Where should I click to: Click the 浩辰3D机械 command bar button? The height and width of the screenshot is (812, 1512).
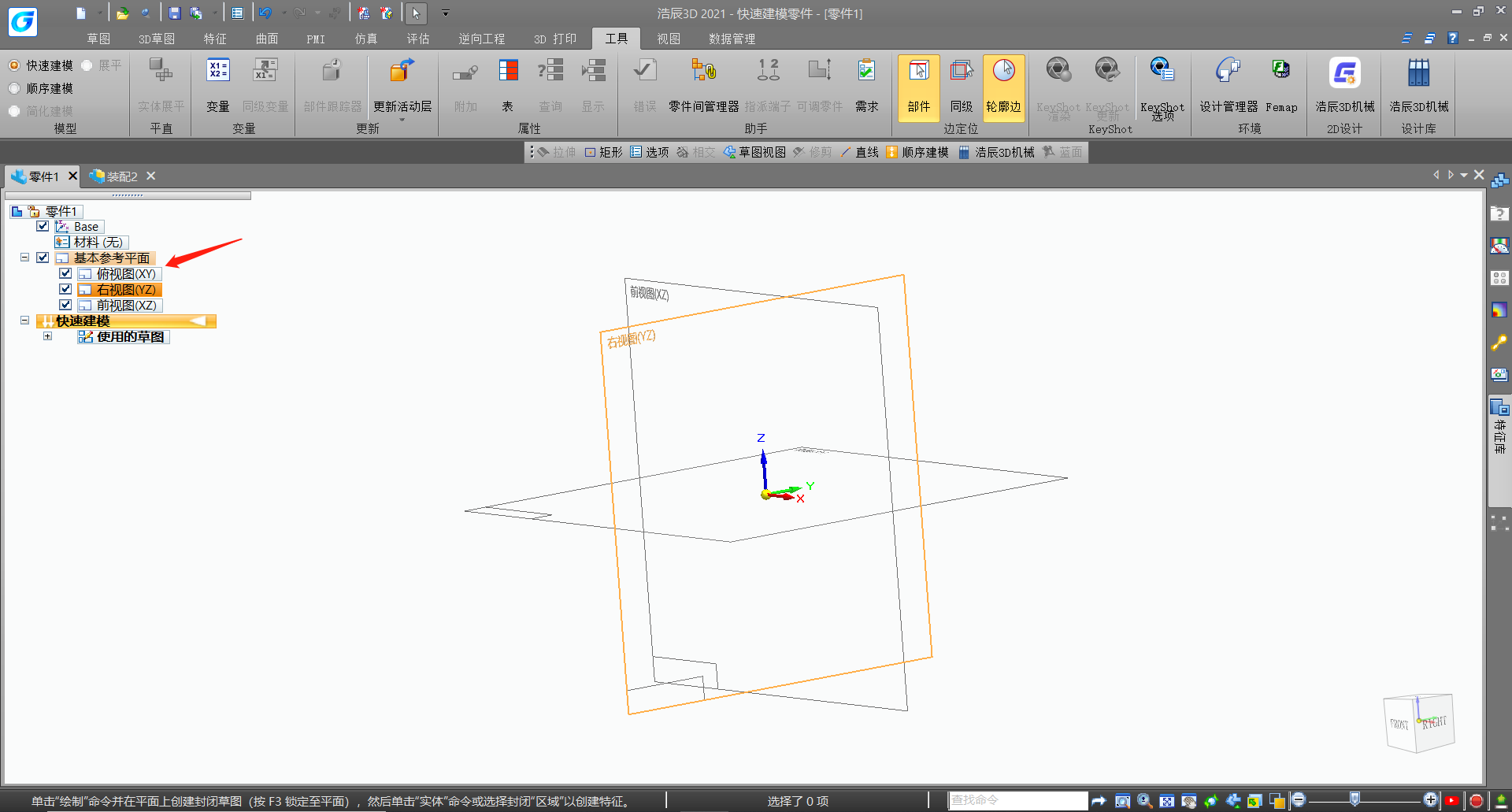(x=996, y=152)
